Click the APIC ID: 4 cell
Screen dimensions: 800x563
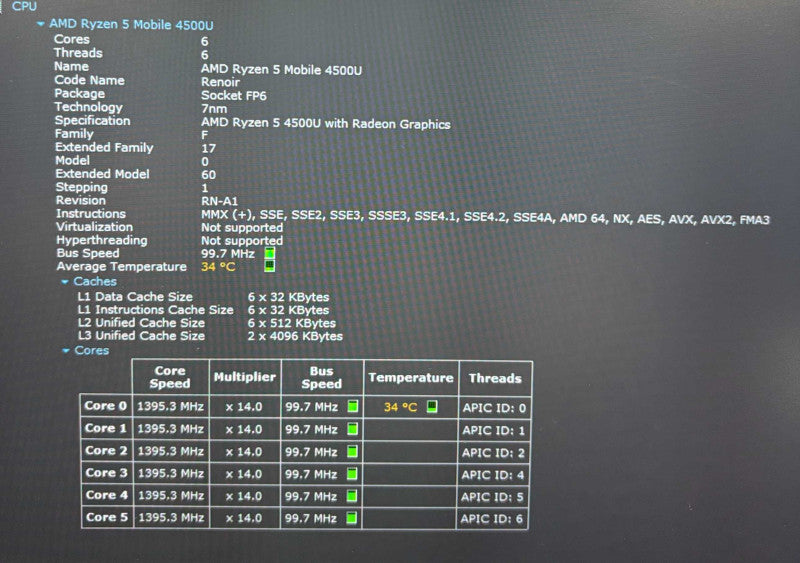point(492,475)
